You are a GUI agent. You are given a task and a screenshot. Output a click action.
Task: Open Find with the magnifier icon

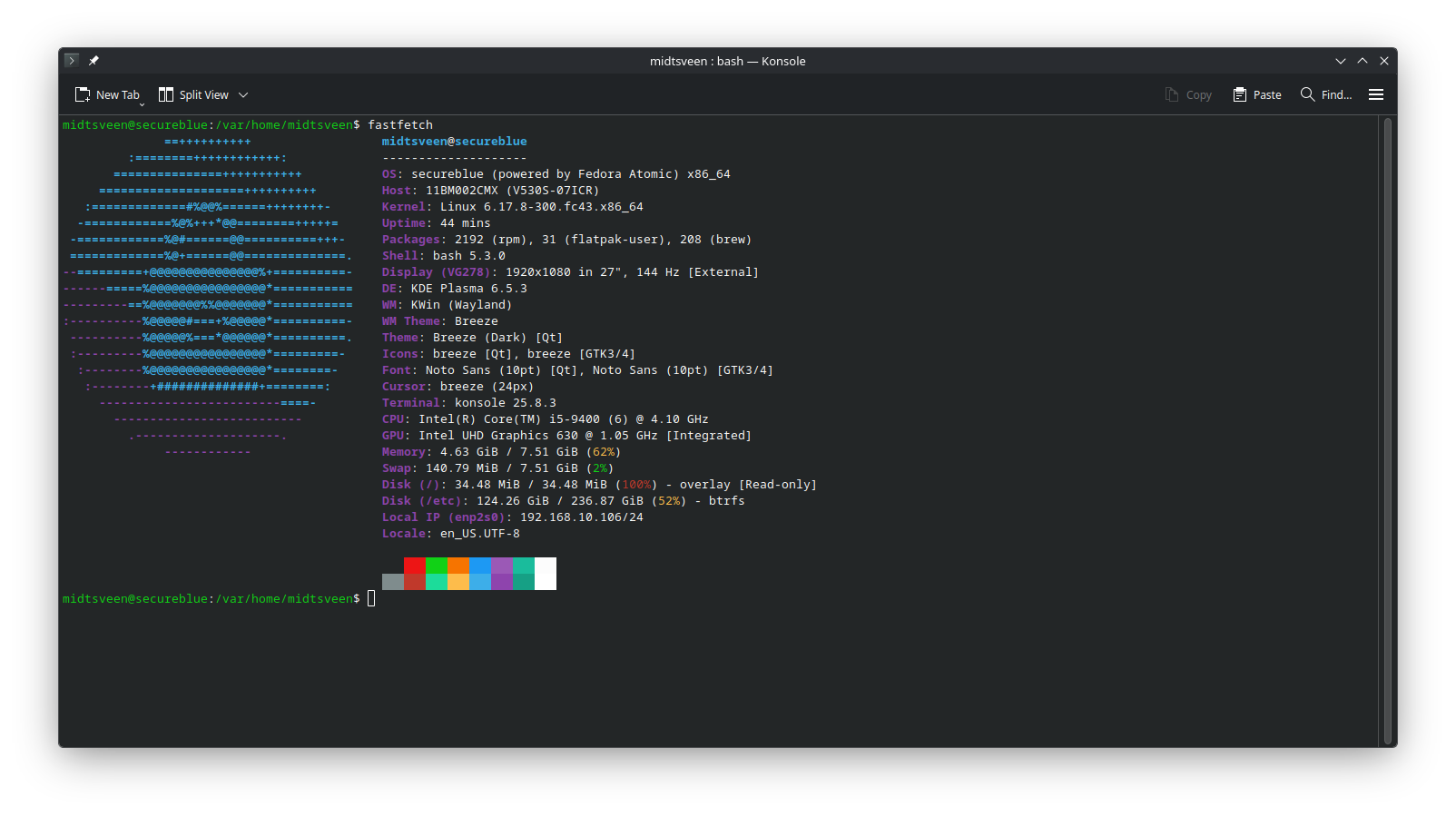click(x=1307, y=94)
